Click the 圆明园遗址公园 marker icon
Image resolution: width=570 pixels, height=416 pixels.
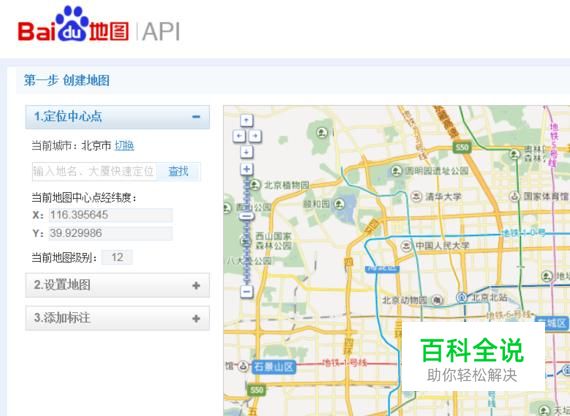point(396,170)
